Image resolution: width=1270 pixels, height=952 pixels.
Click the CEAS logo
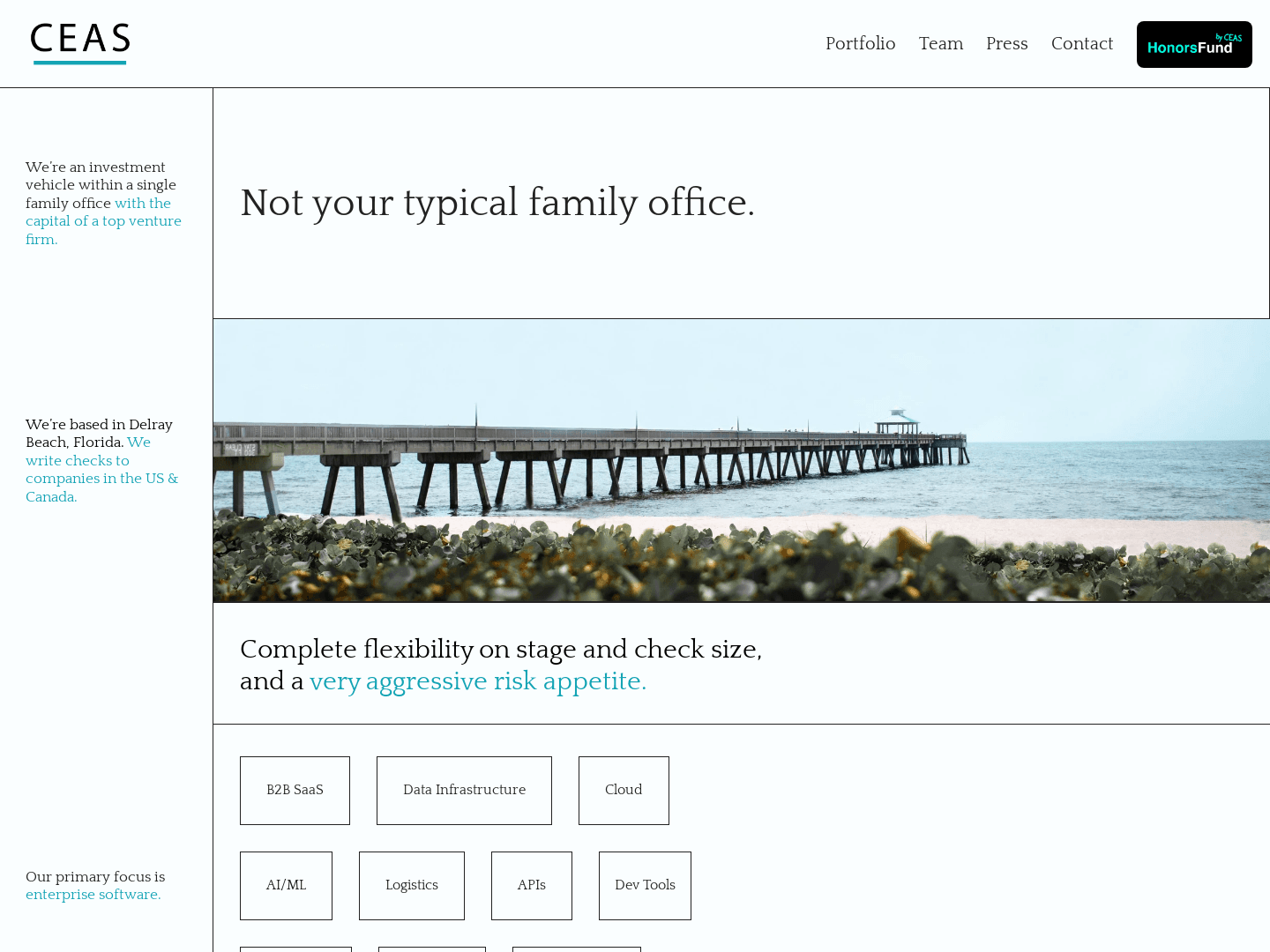(80, 43)
